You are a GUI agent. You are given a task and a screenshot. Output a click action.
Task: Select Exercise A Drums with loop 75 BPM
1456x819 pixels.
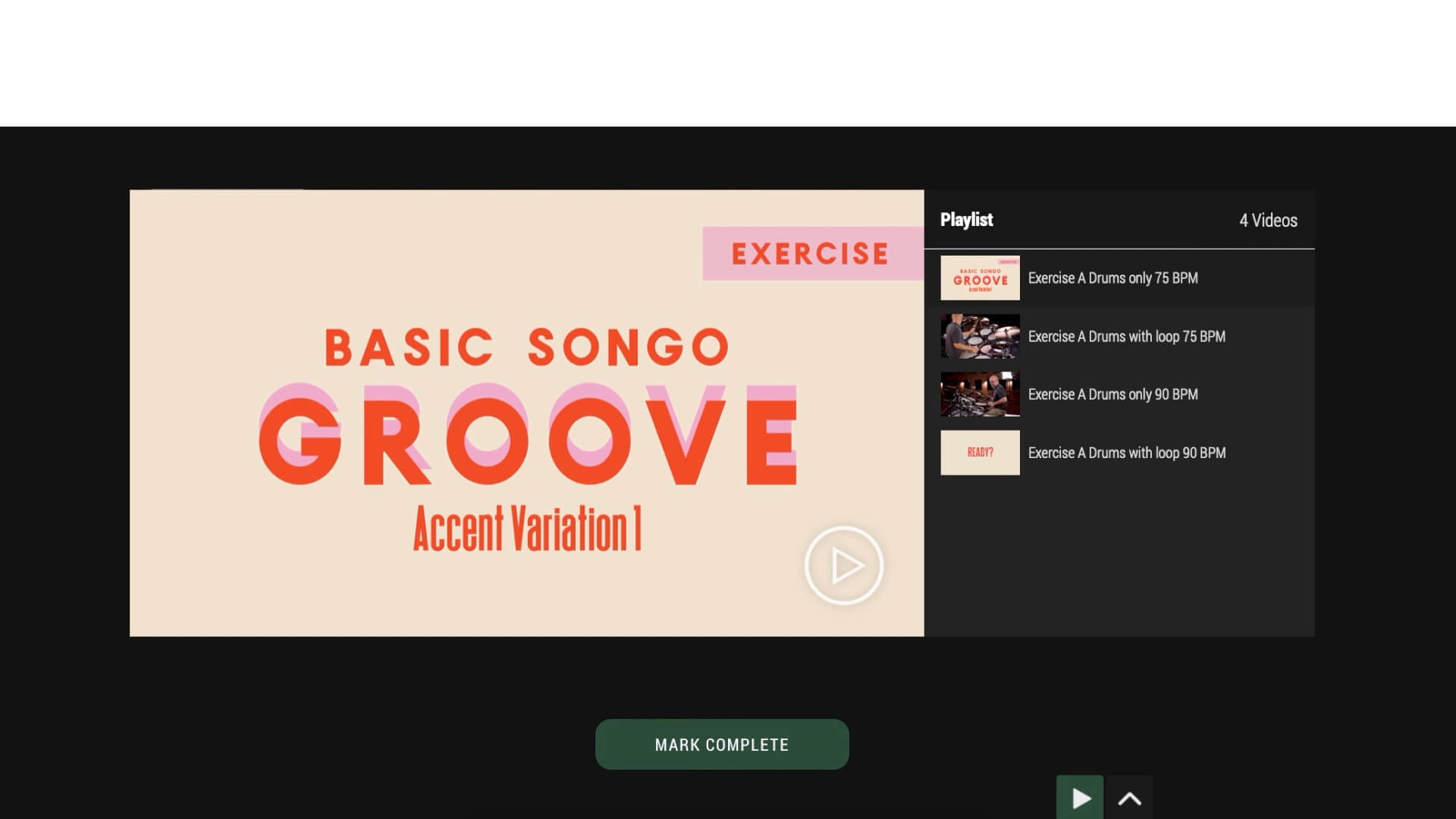point(1127,336)
